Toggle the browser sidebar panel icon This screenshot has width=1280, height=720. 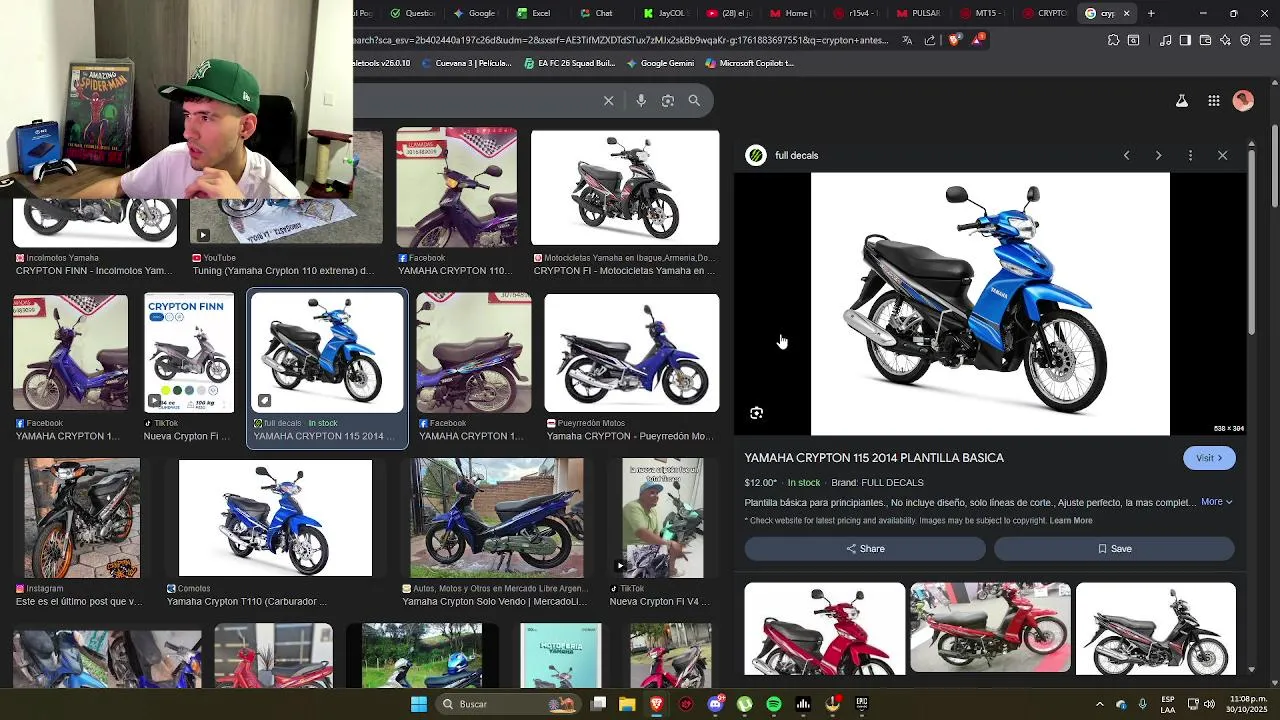pyautogui.click(x=1185, y=40)
